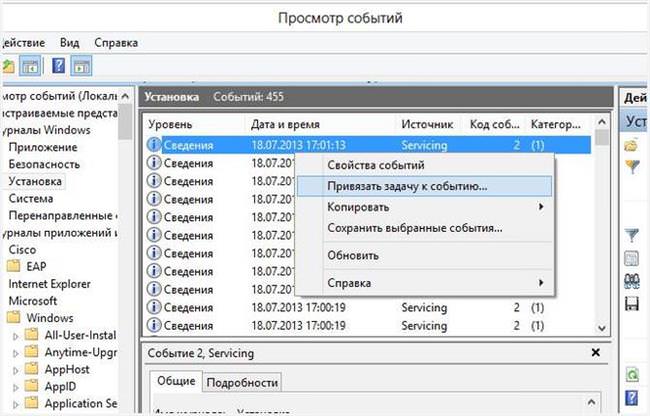Viewport: 650px width, 416px height.
Task: Click the yellow funnel create custom view icon
Action: (632, 167)
